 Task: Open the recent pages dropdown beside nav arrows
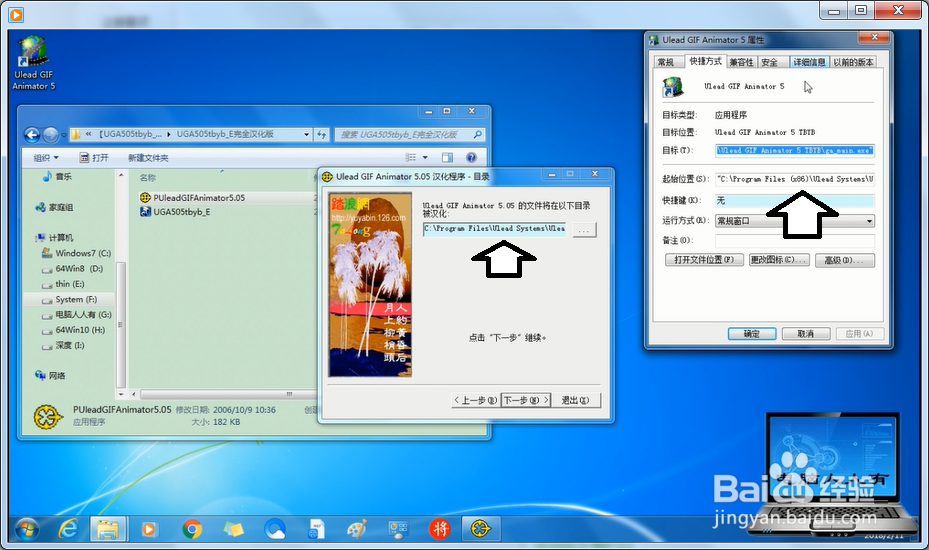(63, 135)
